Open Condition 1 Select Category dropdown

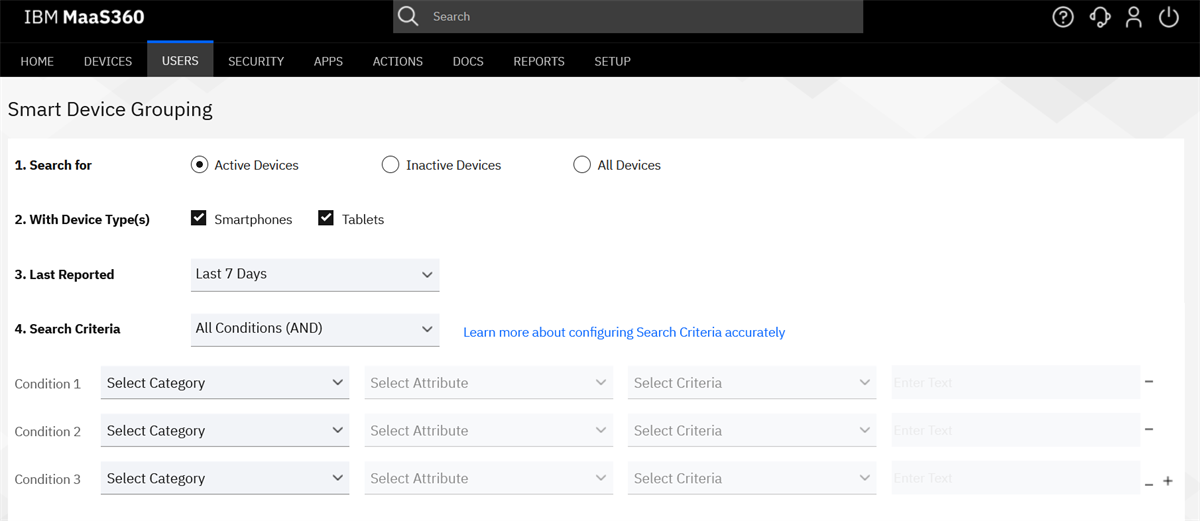click(x=225, y=383)
